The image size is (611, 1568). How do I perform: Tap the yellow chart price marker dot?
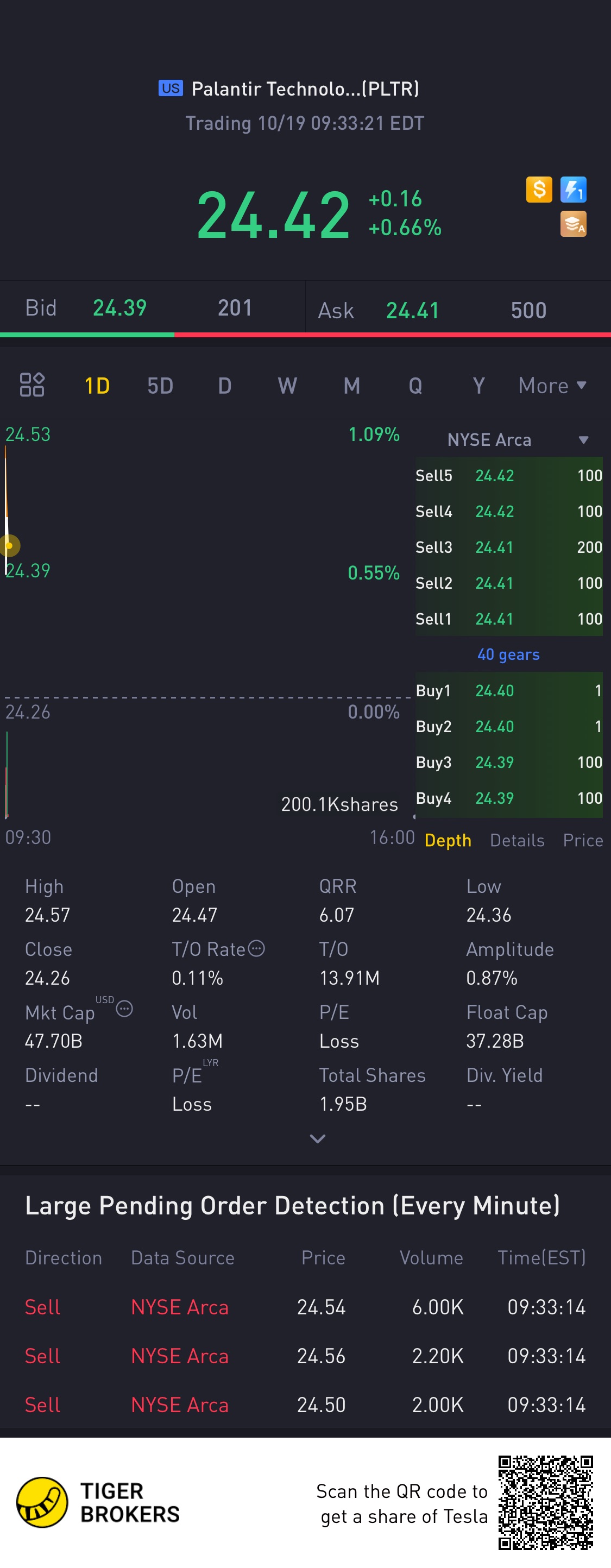10,545
